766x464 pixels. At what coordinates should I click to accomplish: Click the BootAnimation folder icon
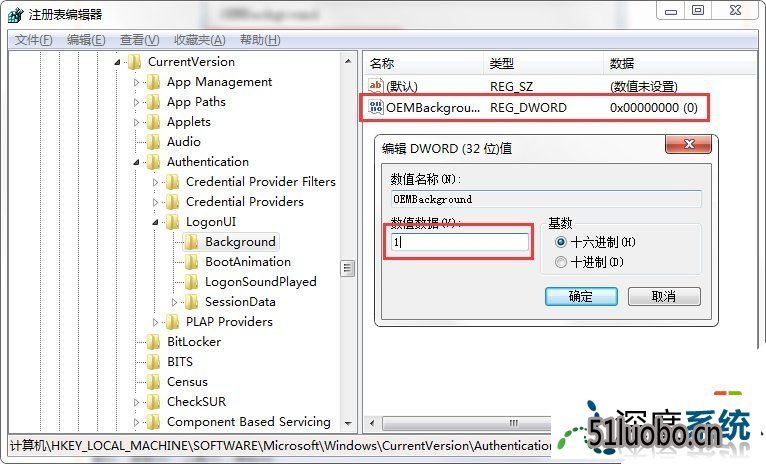point(191,261)
